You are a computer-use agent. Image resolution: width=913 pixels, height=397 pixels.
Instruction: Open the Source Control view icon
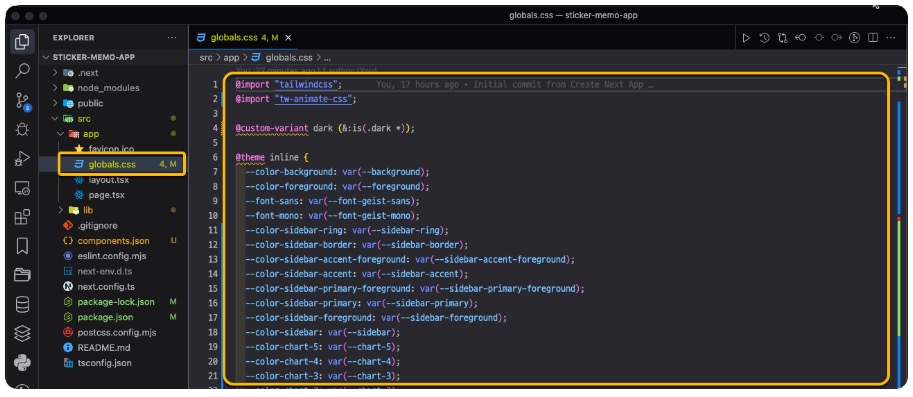tap(23, 101)
